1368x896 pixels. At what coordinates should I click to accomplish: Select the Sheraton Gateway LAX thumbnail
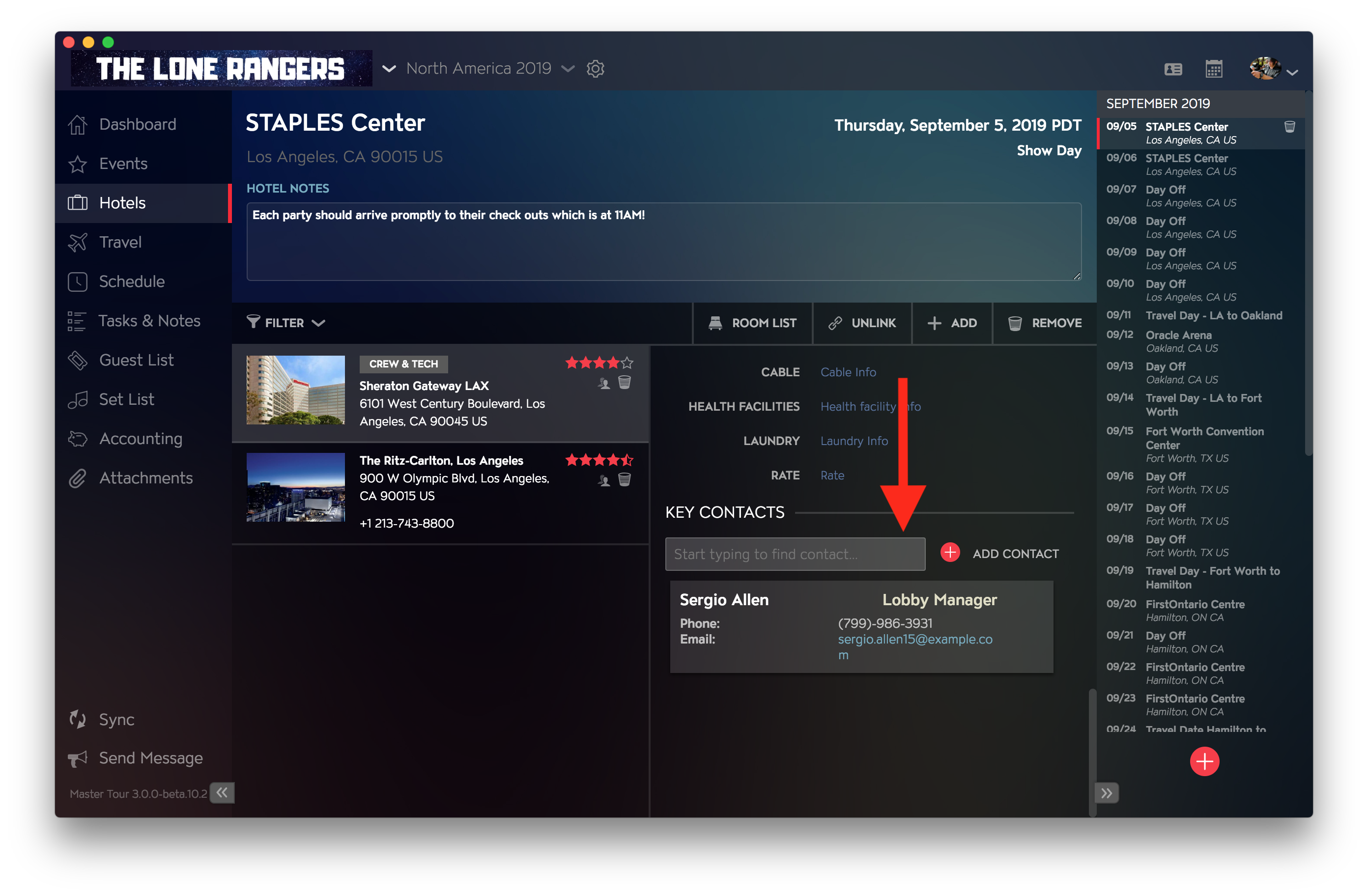[295, 390]
